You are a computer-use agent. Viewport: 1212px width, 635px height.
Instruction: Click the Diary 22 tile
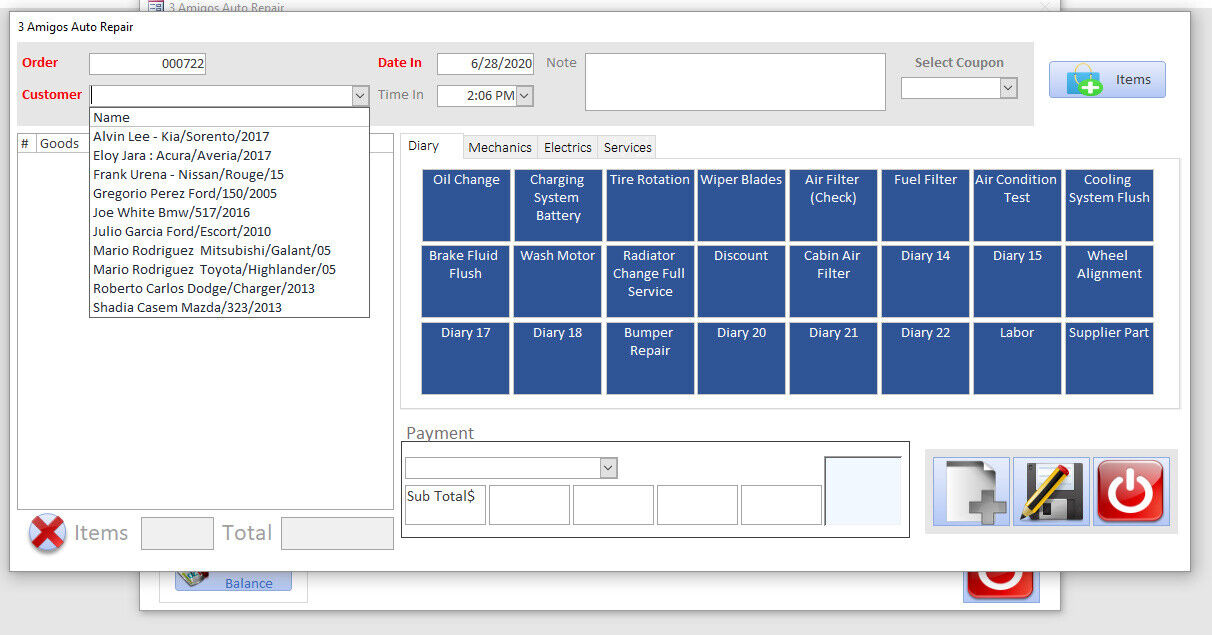click(925, 358)
